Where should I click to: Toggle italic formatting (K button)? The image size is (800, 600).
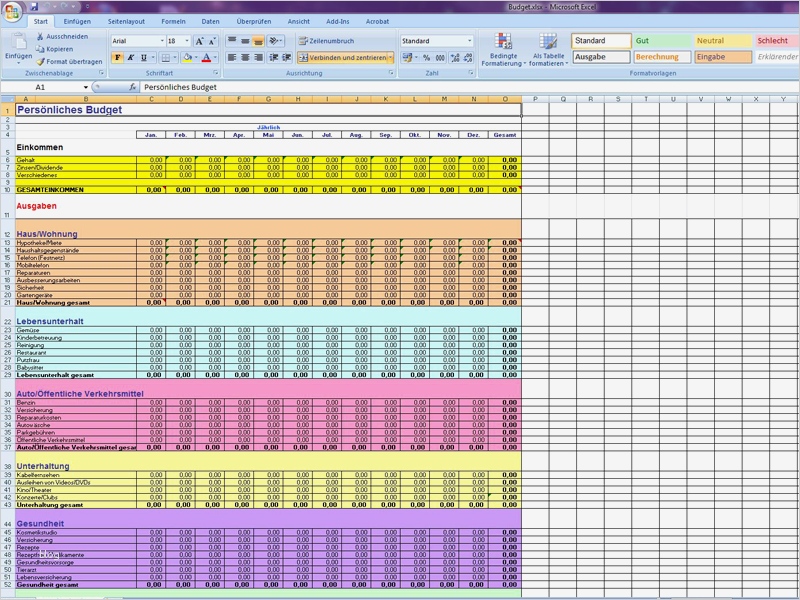pos(130,58)
